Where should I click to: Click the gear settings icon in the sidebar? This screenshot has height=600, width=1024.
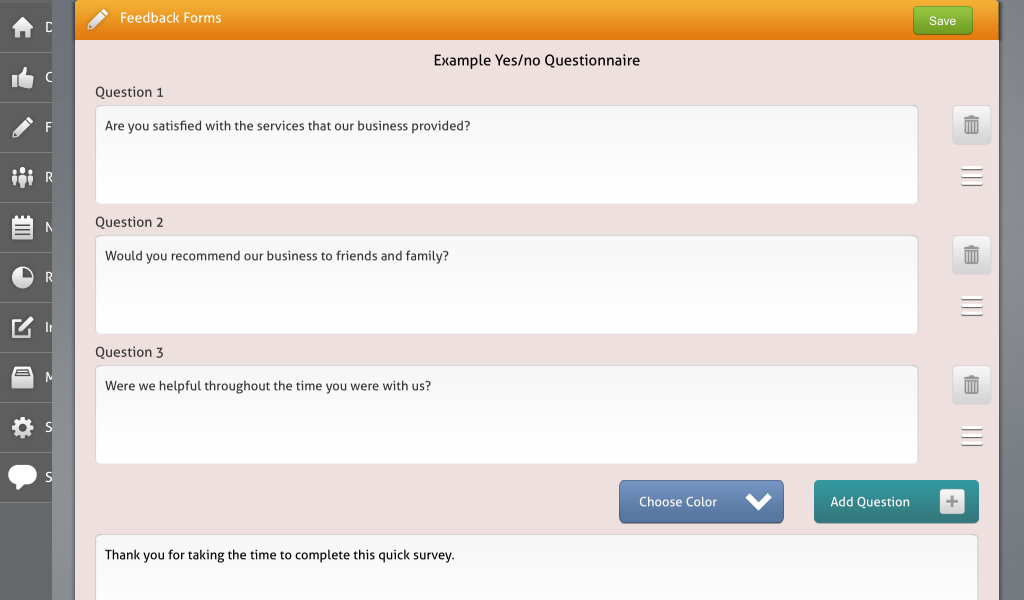coord(22,427)
